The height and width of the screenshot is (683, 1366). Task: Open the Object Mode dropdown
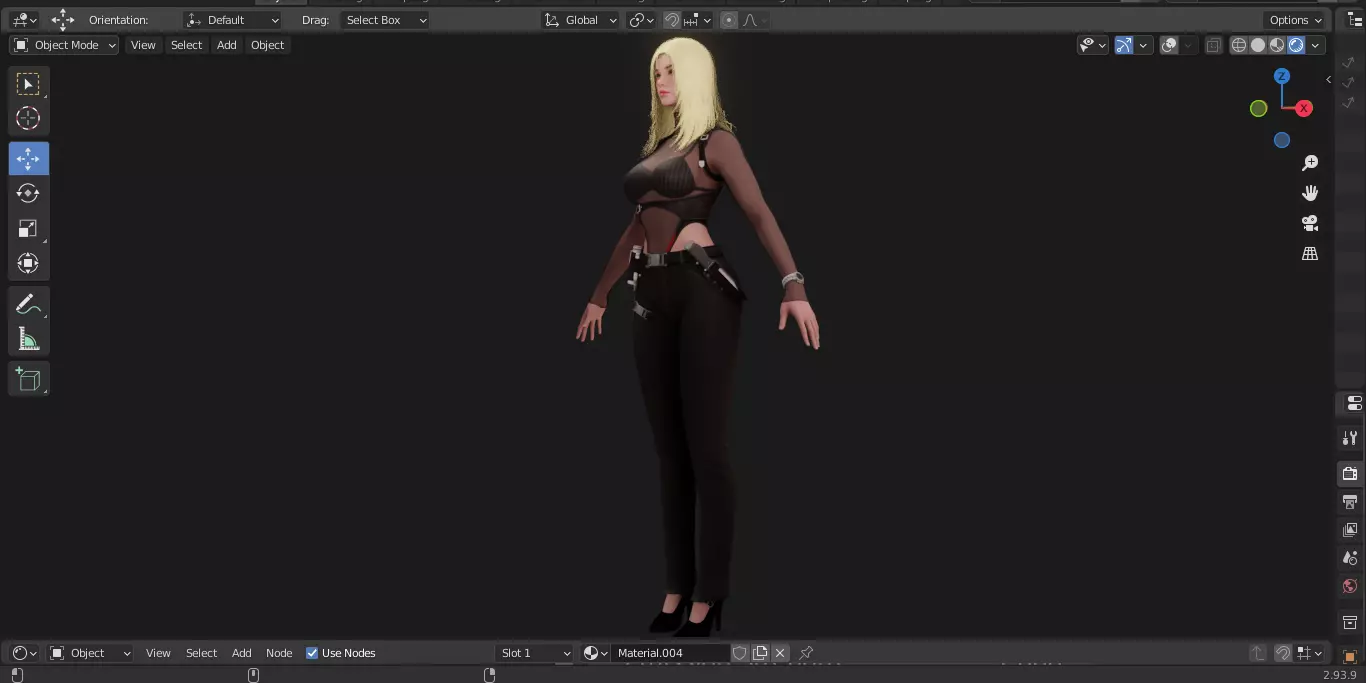click(x=64, y=45)
